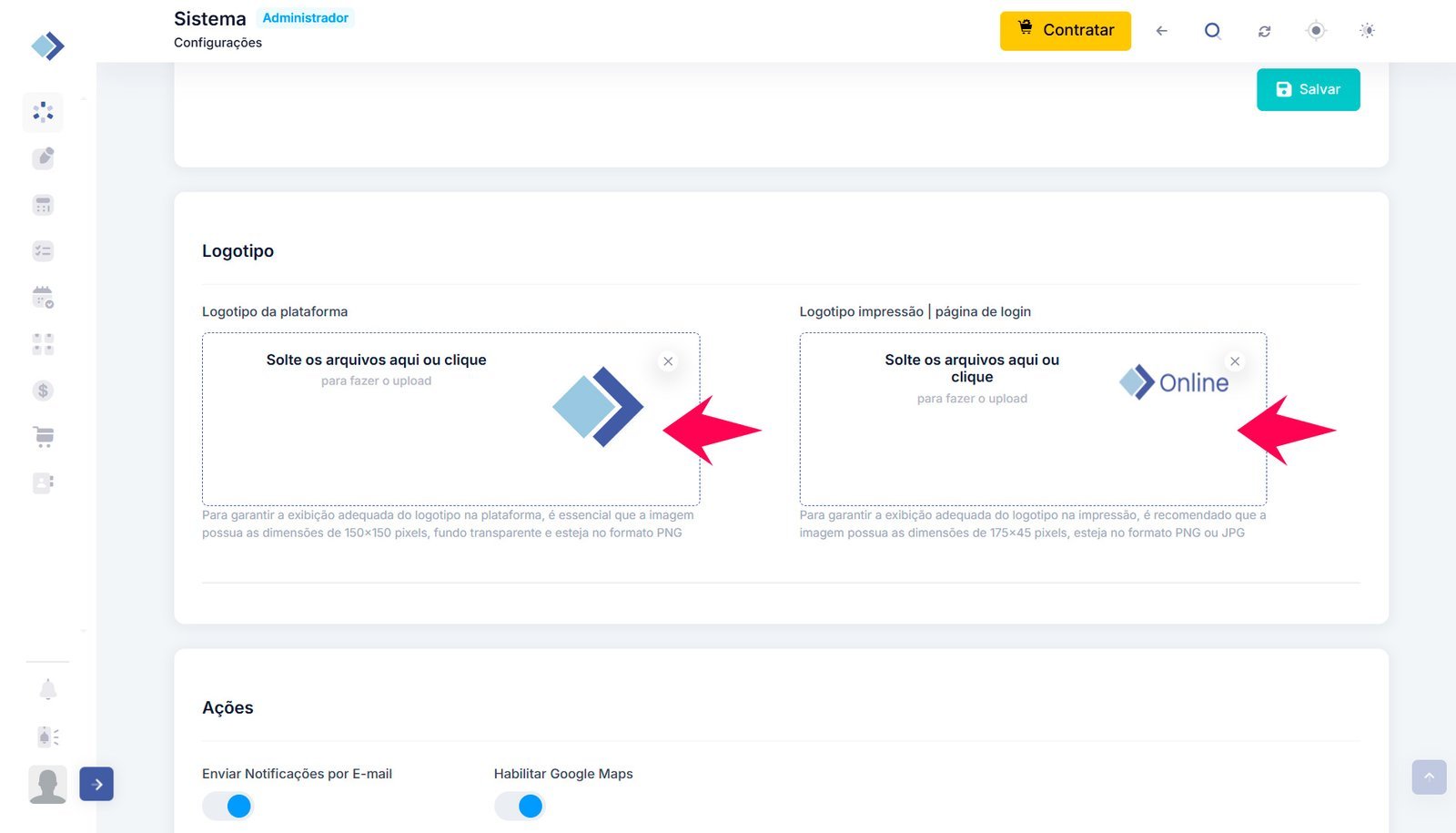
Task: Disable Enviar Notificações por E-mail toggle
Action: pos(227,806)
